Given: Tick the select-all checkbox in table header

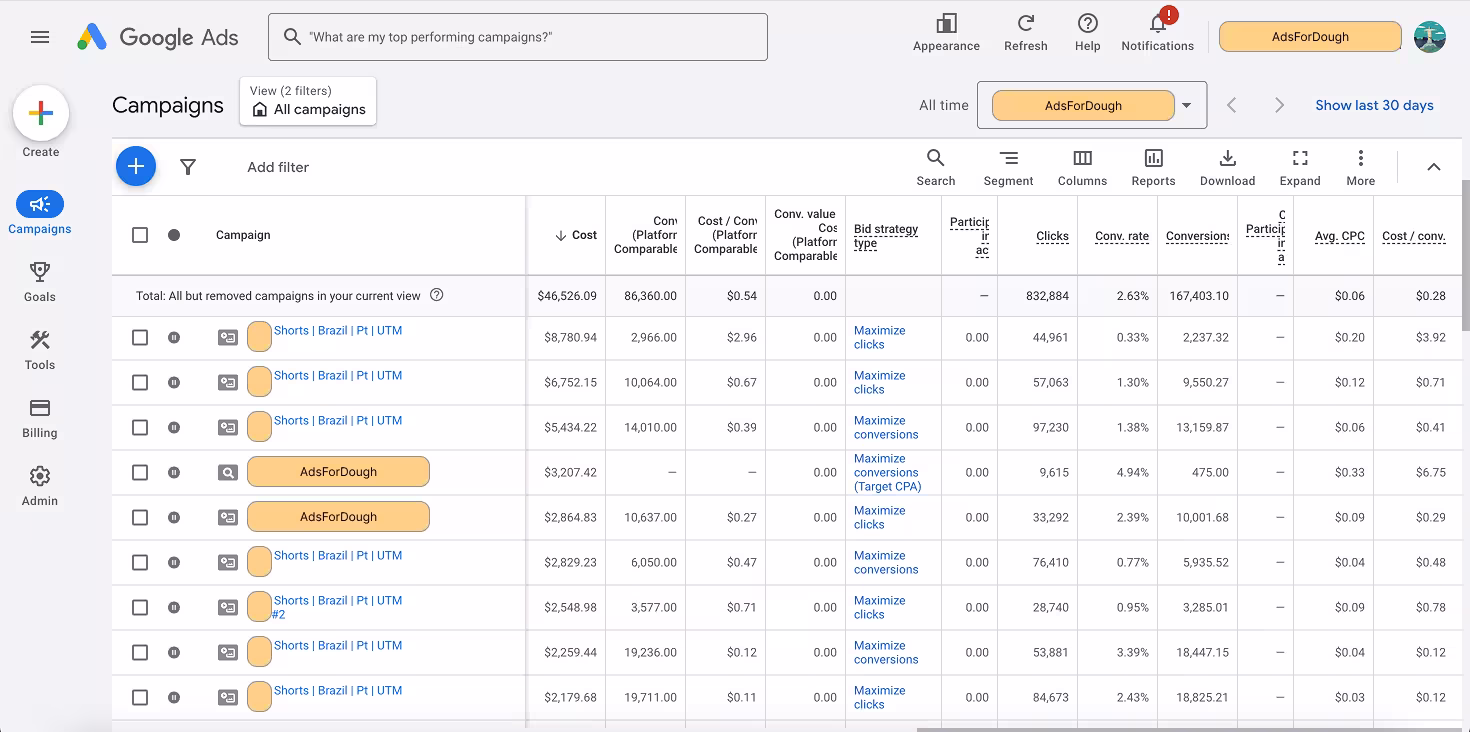Looking at the screenshot, I should pyautogui.click(x=140, y=235).
